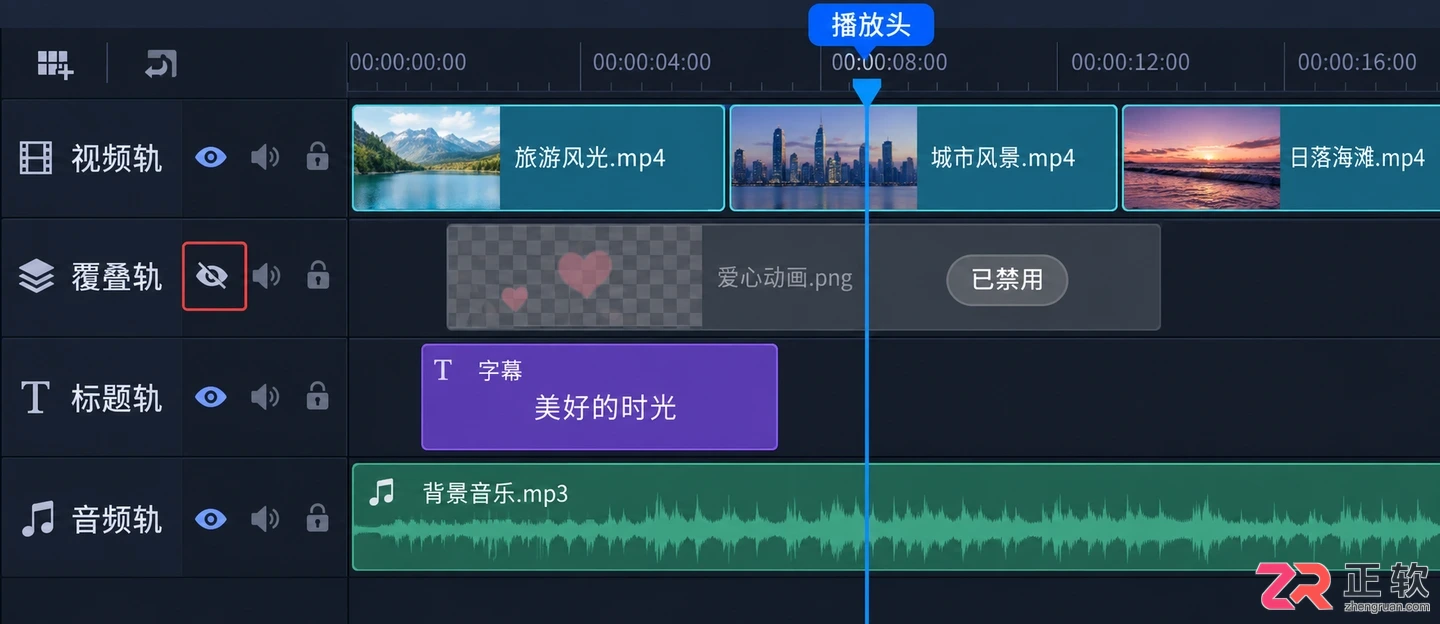
Task: Lock the Overlay track
Action: (318, 274)
